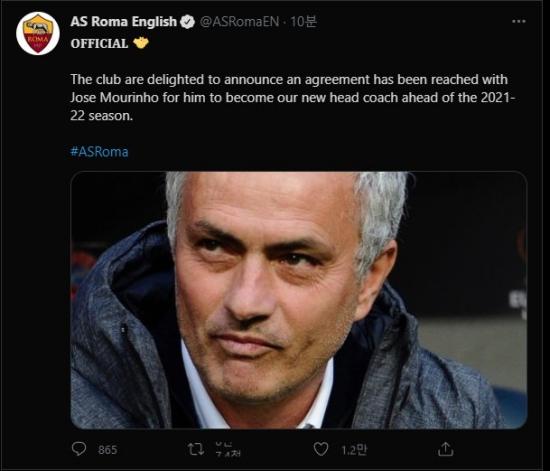This screenshot has width=550, height=471.
Task: Click the retweet arrows icon
Action: [196, 449]
